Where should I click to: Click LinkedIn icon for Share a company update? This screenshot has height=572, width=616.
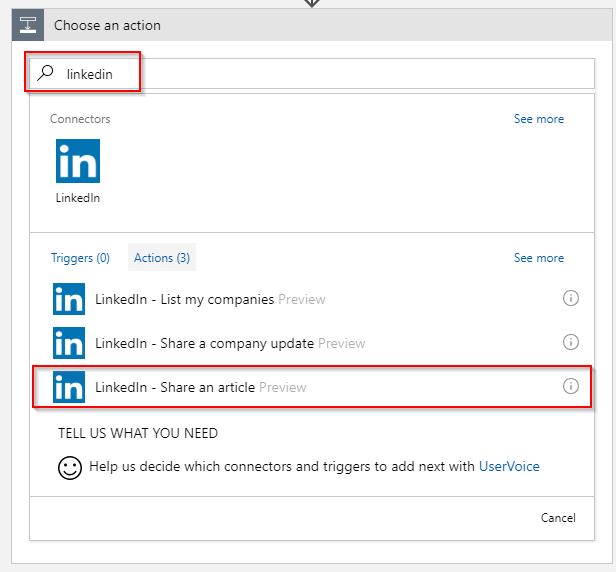[x=69, y=343]
